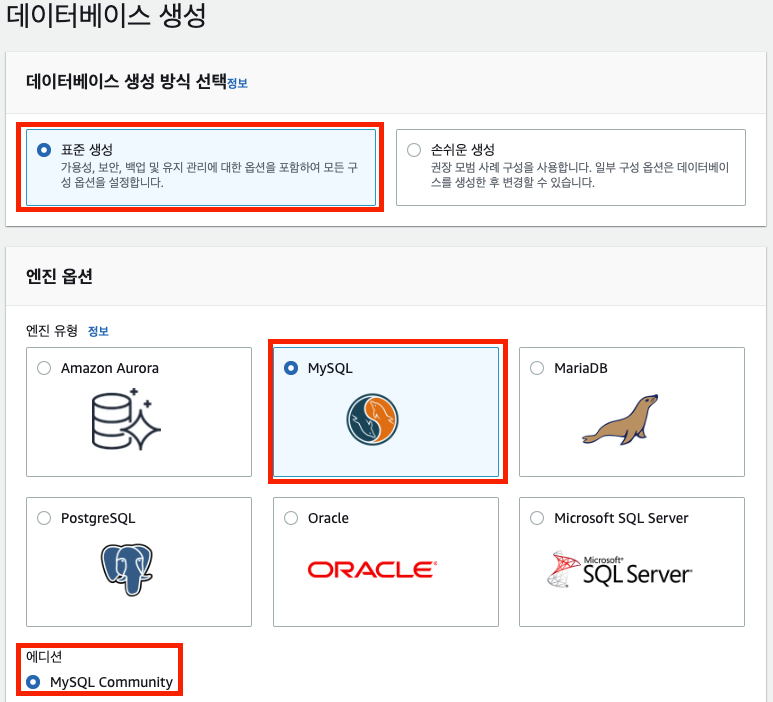Click the MariaDB seal logo
This screenshot has width=773, height=702.
coord(620,420)
